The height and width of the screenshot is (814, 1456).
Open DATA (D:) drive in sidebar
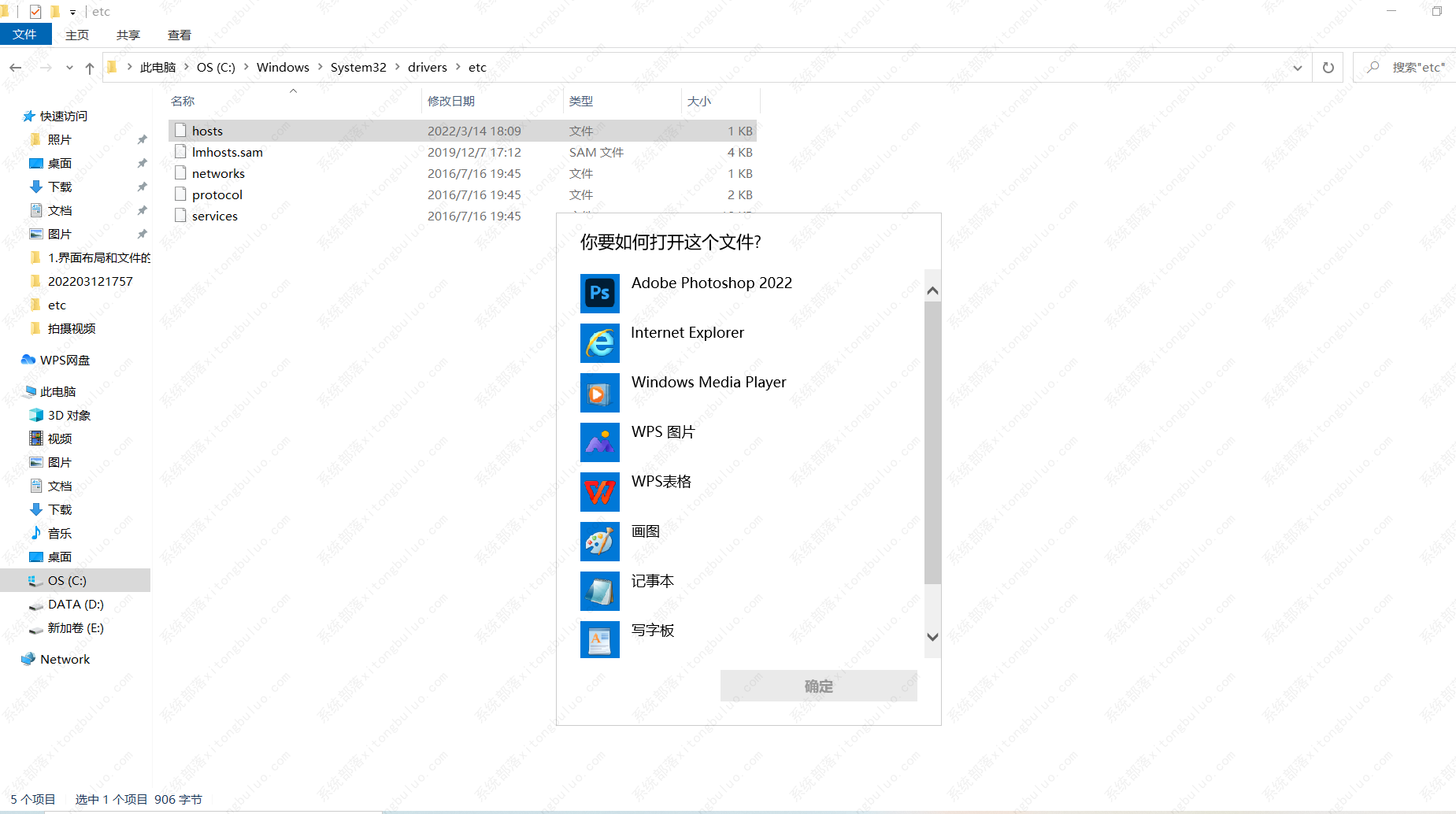click(76, 604)
